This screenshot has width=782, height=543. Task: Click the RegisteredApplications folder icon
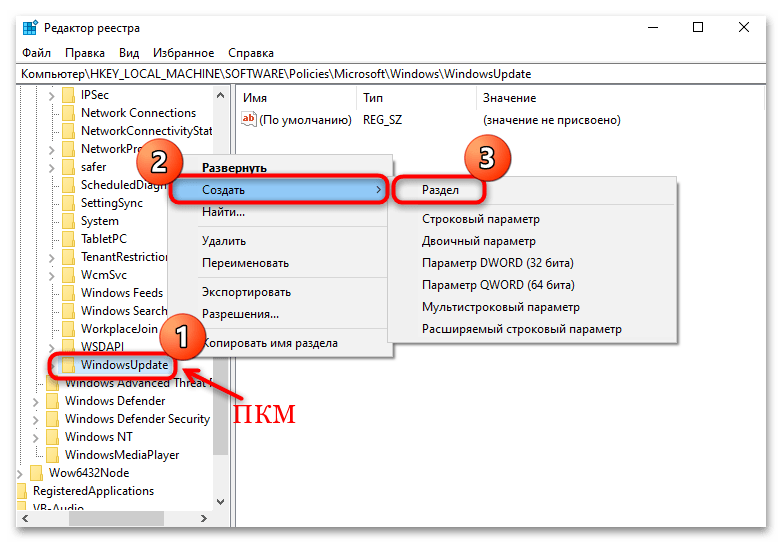point(22,491)
